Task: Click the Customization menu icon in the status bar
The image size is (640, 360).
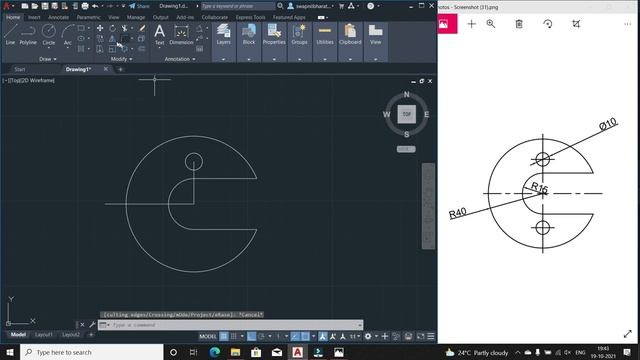Action: (431, 336)
